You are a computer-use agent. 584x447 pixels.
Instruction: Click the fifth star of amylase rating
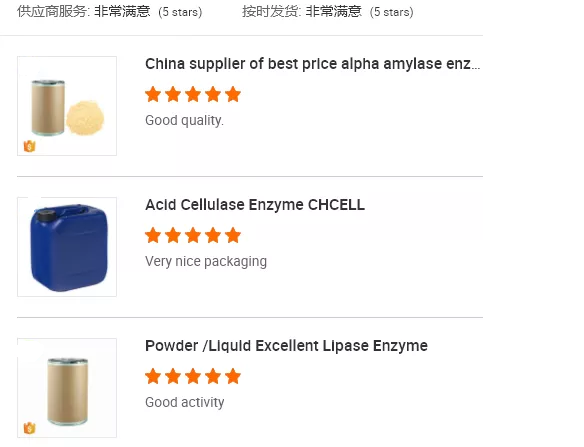point(233,94)
